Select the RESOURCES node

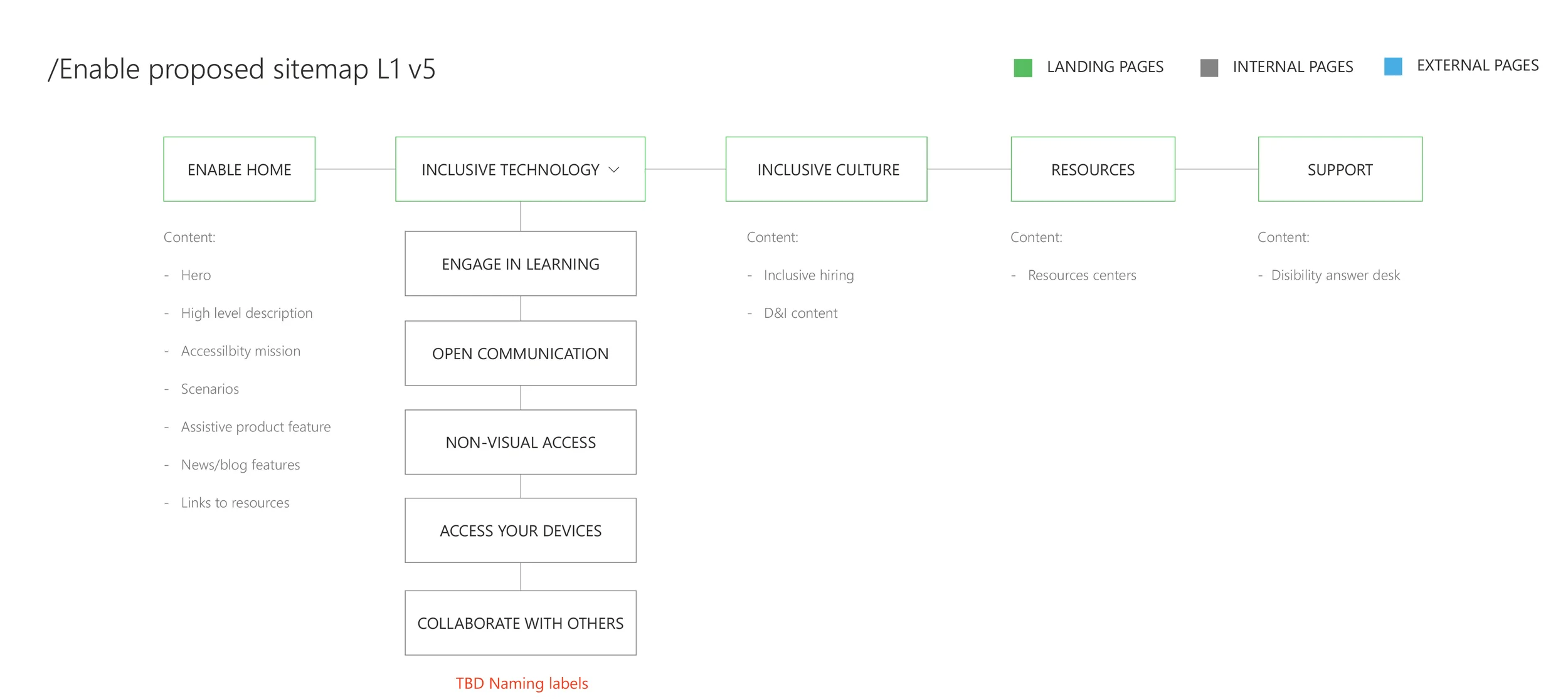[x=1093, y=169]
